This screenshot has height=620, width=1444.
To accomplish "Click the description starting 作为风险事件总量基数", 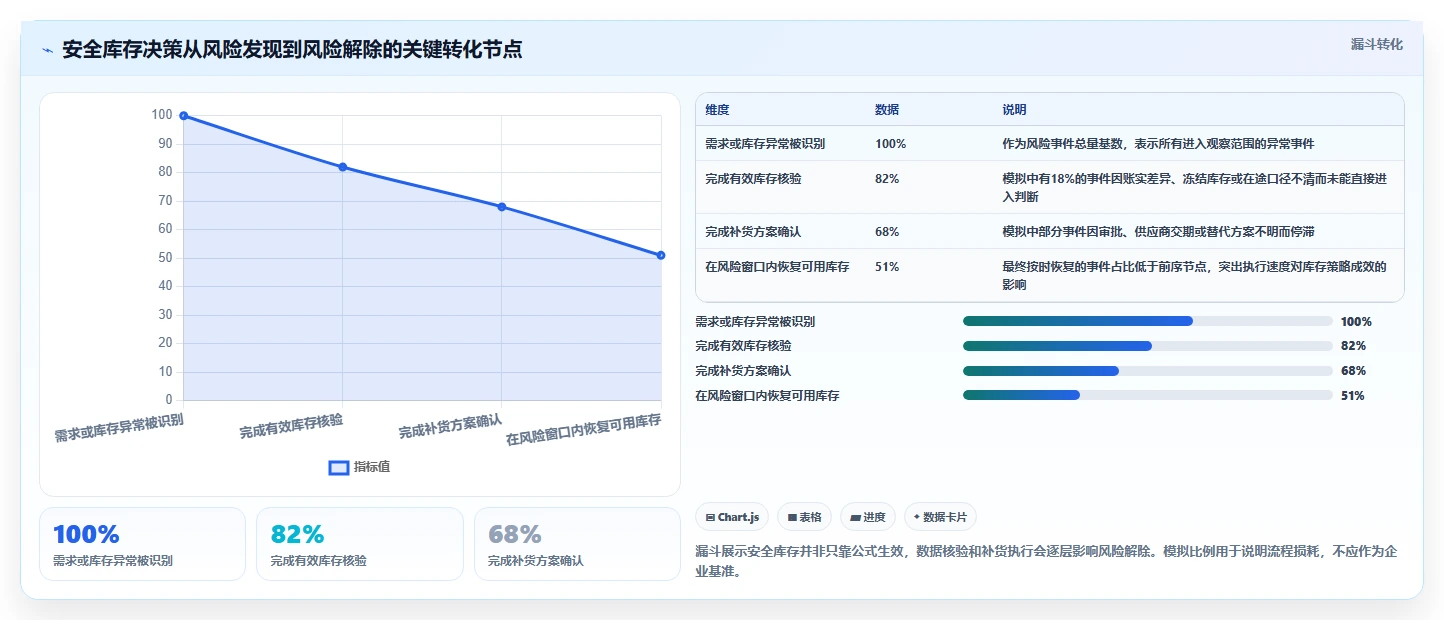I will coord(1158,144).
